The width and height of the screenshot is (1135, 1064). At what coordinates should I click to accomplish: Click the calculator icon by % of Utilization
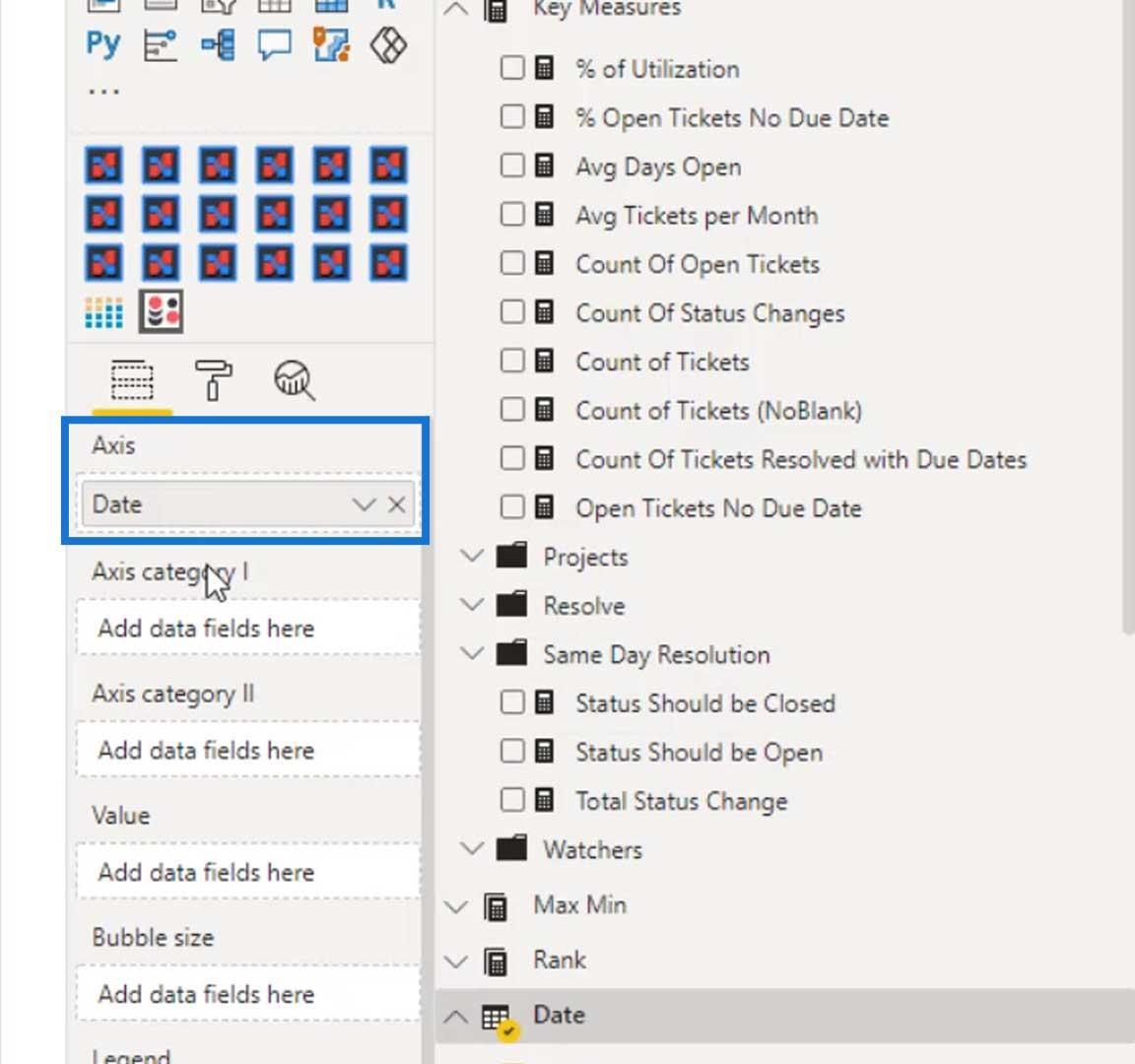[544, 68]
